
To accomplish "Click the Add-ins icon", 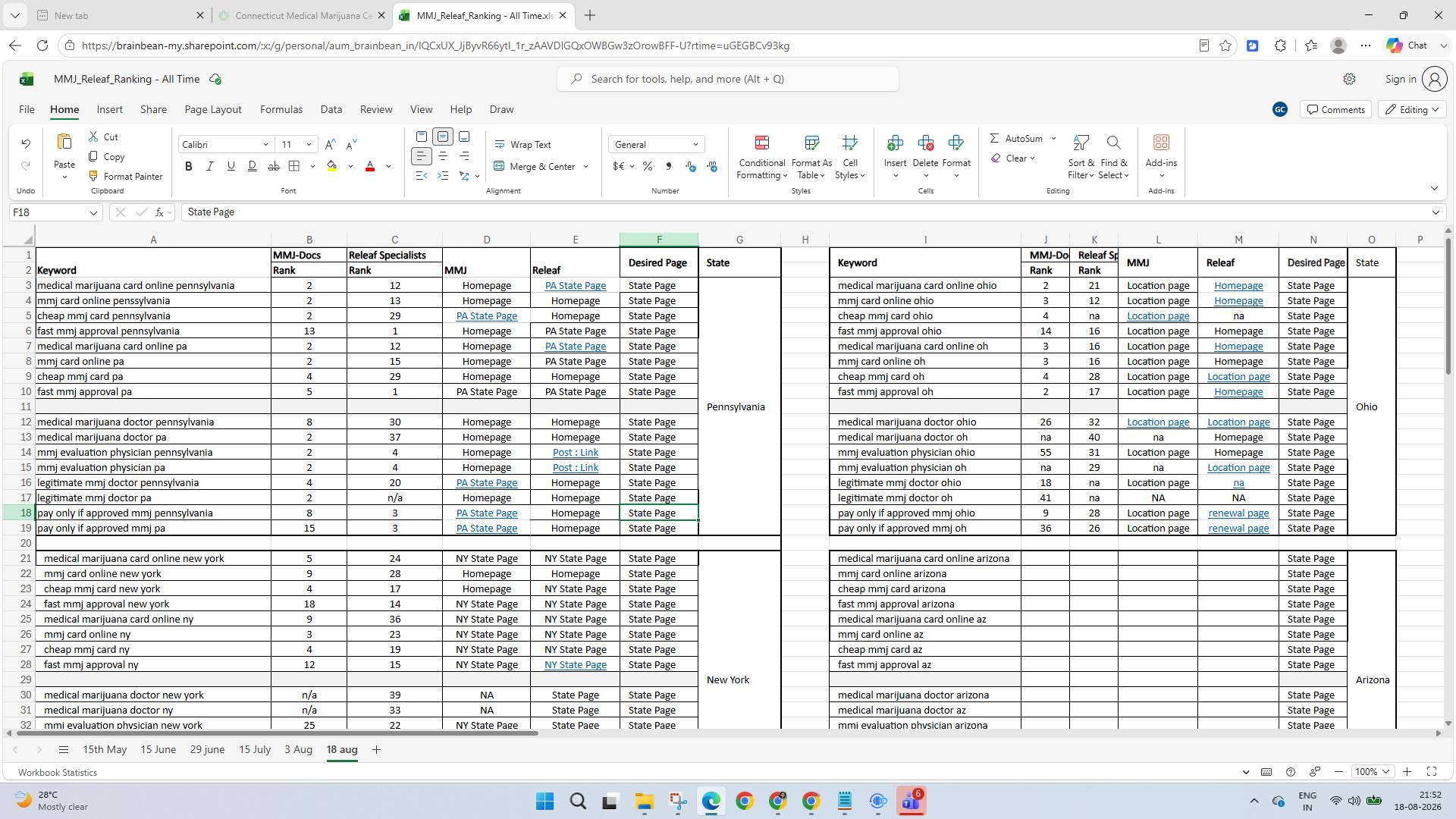I will pyautogui.click(x=1161, y=143).
